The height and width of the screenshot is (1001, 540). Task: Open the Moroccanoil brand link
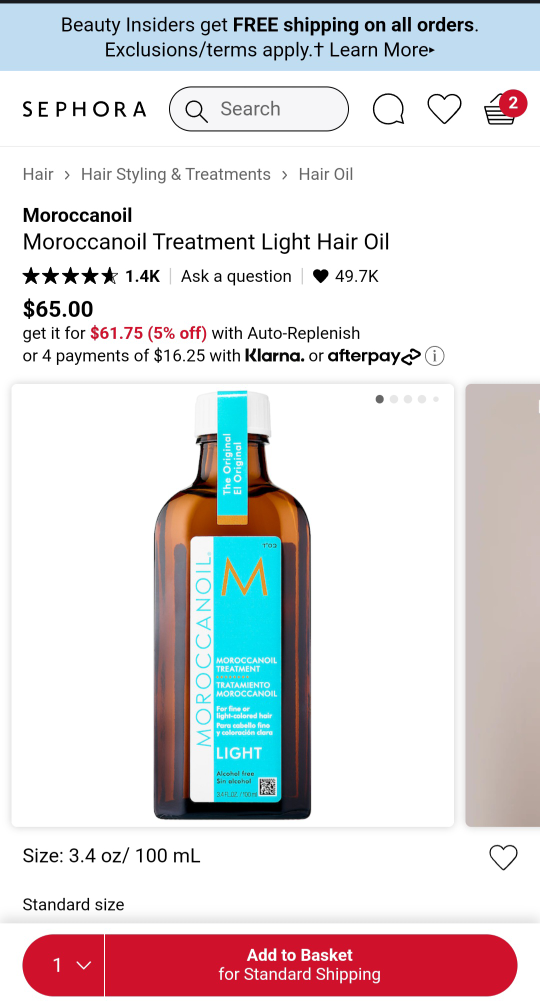click(x=77, y=215)
